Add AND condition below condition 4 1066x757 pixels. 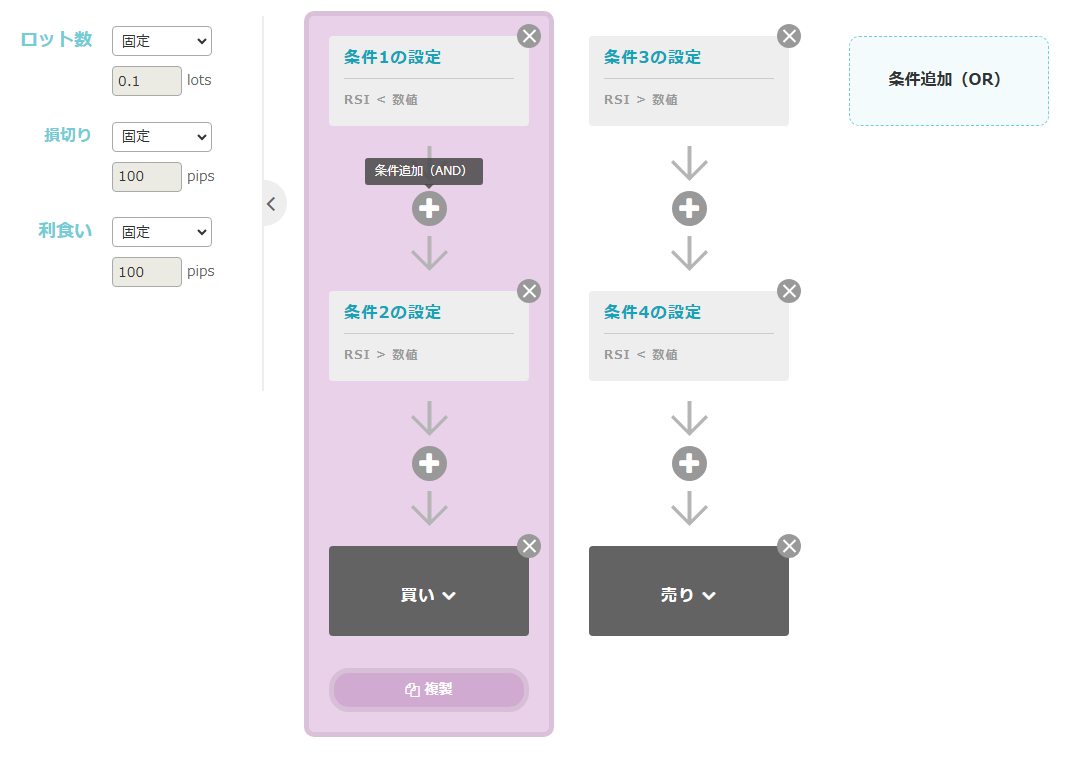689,463
